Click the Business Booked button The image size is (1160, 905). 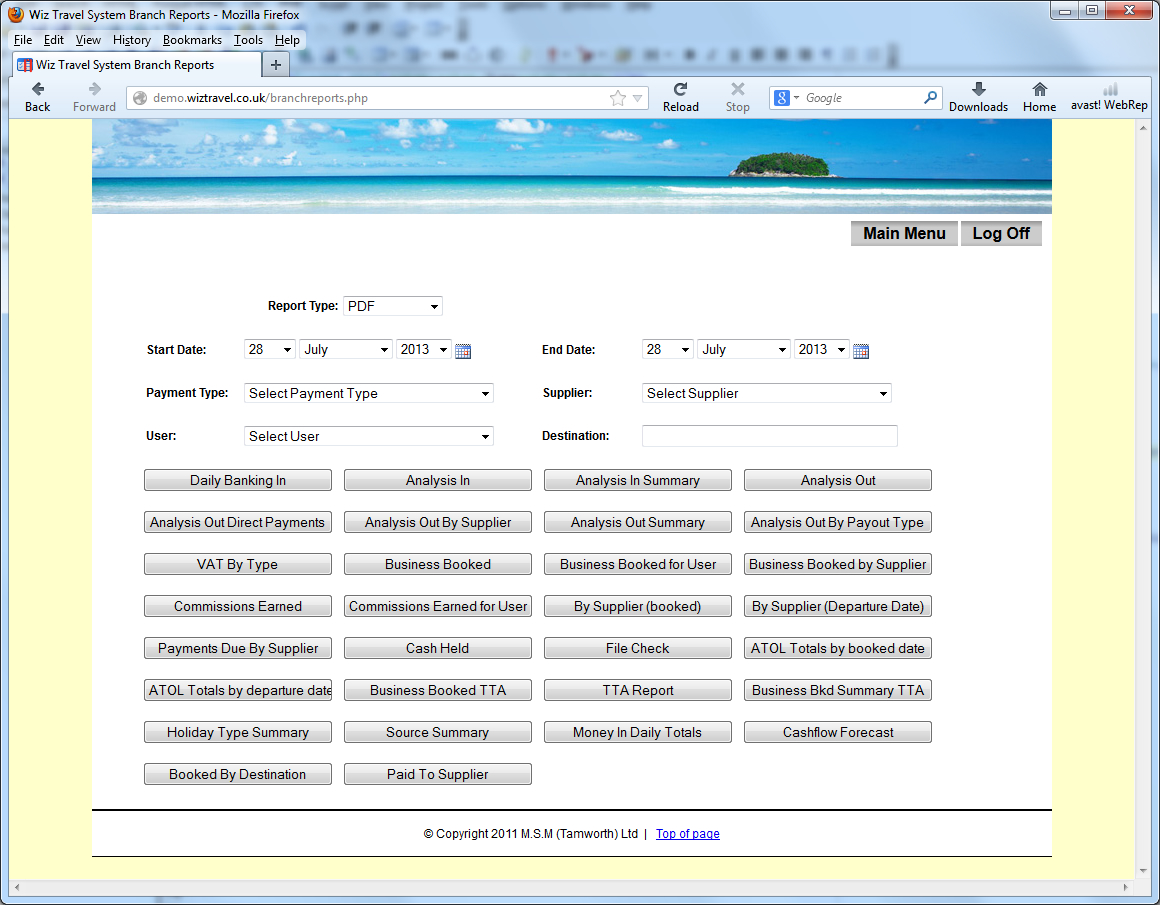point(437,565)
